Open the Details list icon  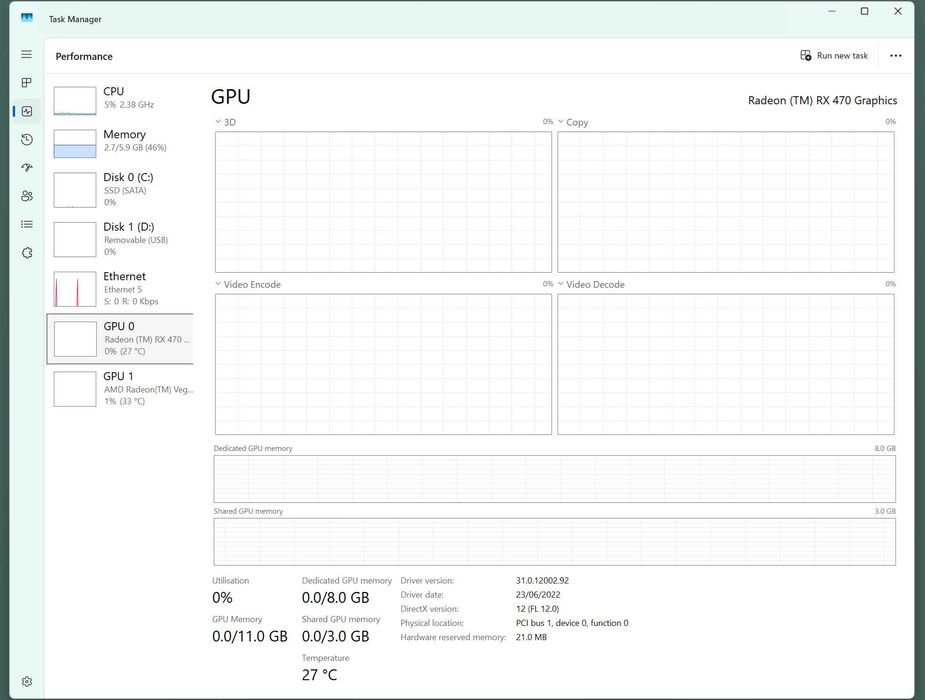pyautogui.click(x=27, y=224)
